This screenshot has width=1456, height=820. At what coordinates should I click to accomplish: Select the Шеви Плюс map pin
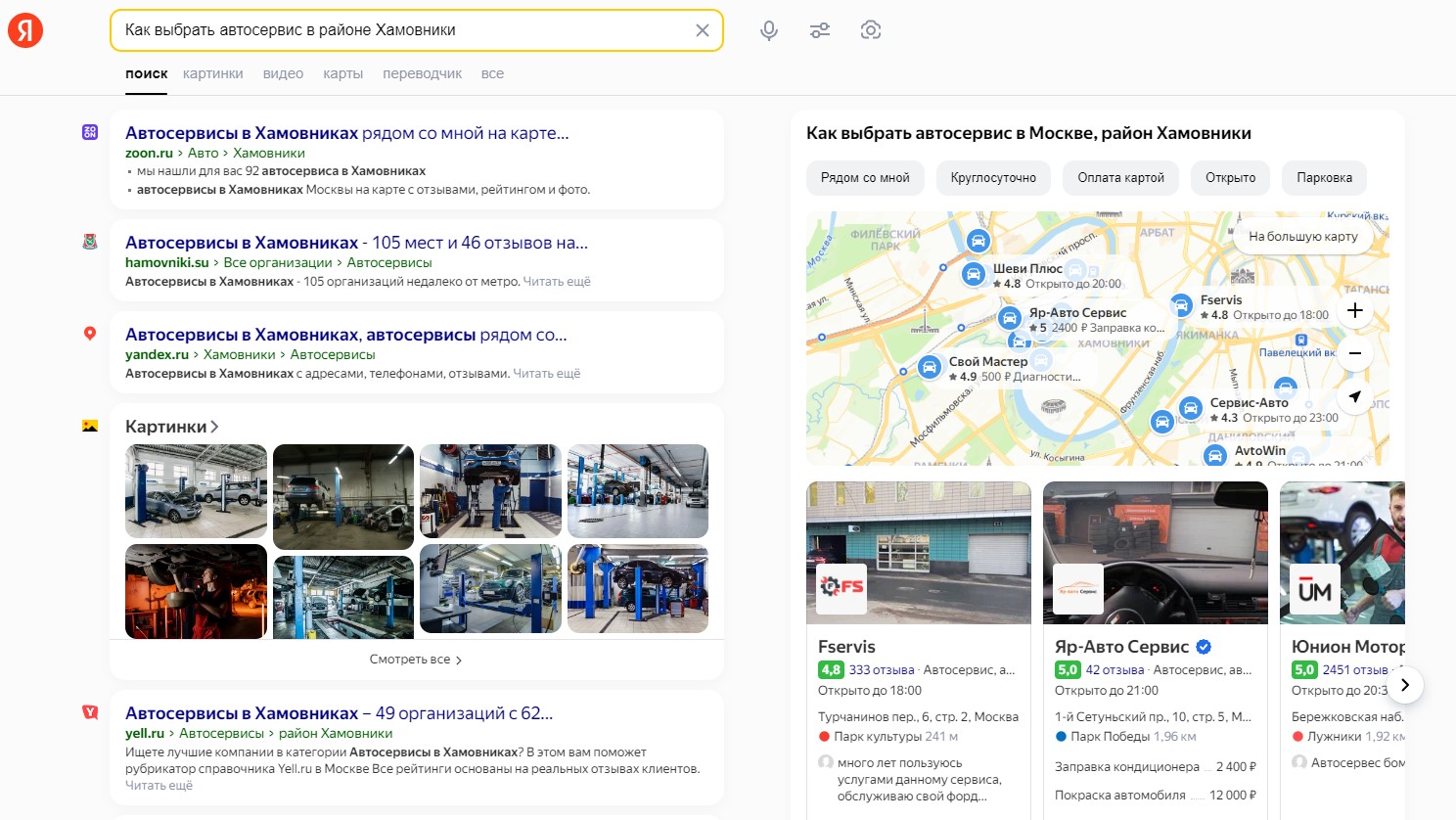(x=974, y=275)
